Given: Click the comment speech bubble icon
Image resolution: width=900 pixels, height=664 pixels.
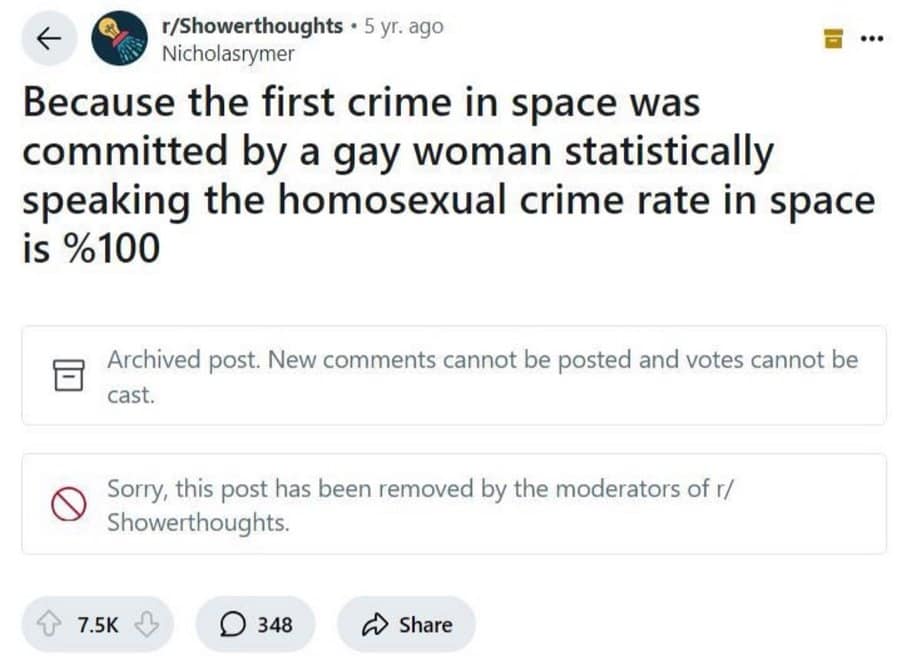Looking at the screenshot, I should [x=232, y=625].
